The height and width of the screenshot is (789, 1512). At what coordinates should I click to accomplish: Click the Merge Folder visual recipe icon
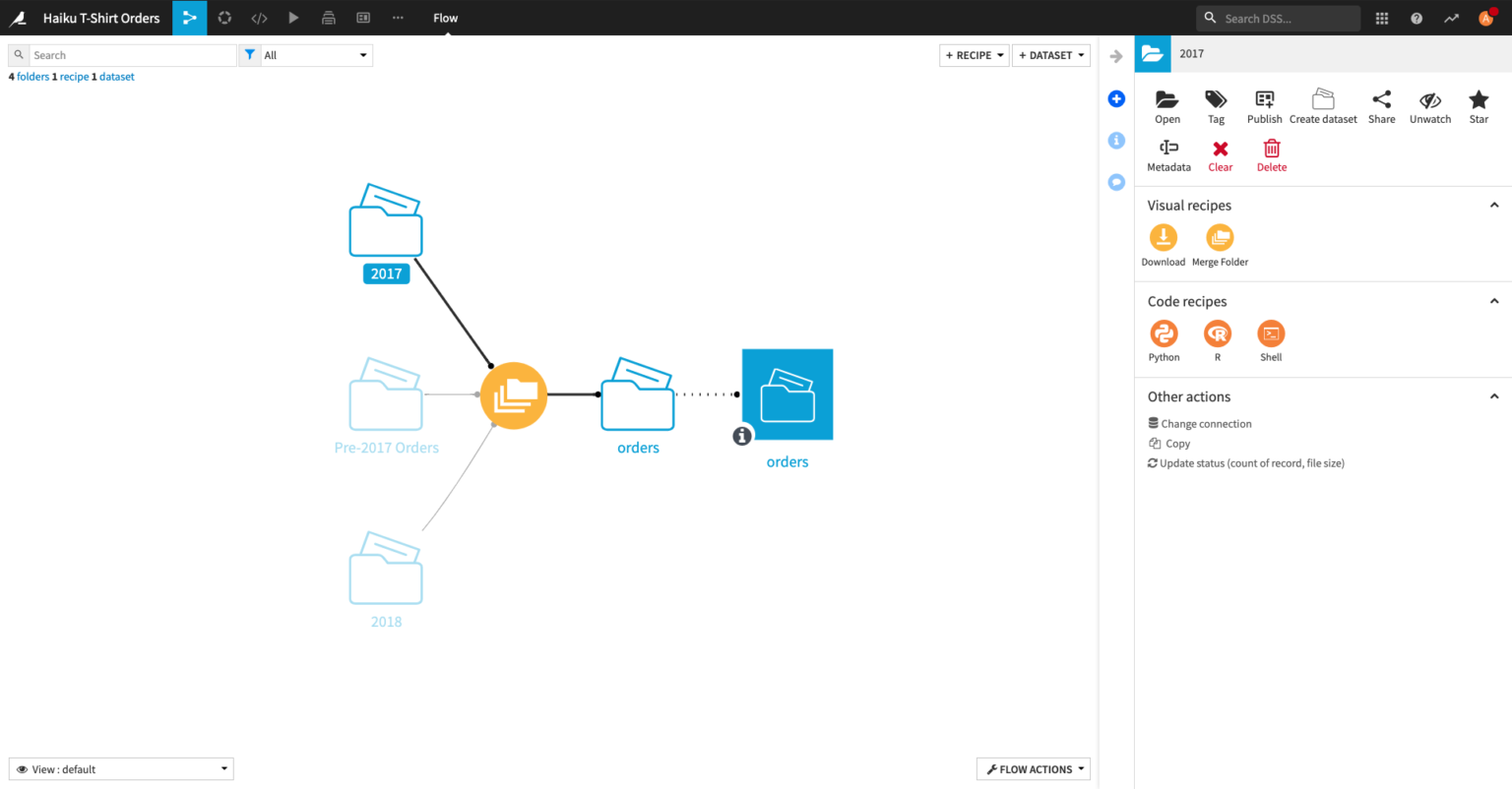pos(1220,238)
